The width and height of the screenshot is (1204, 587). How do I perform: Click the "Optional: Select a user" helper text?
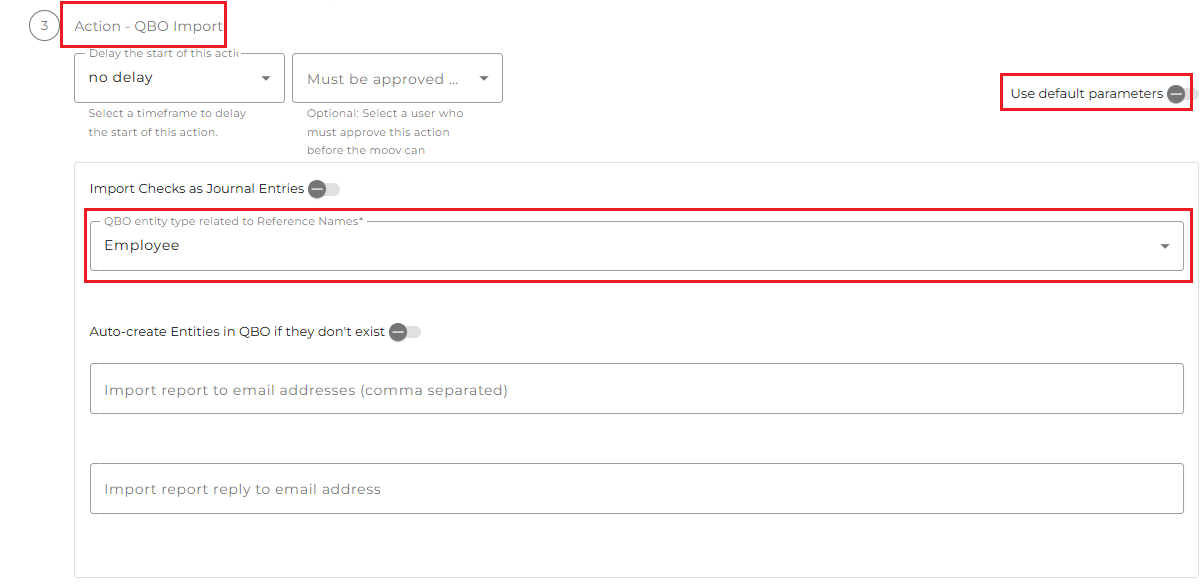click(x=385, y=113)
